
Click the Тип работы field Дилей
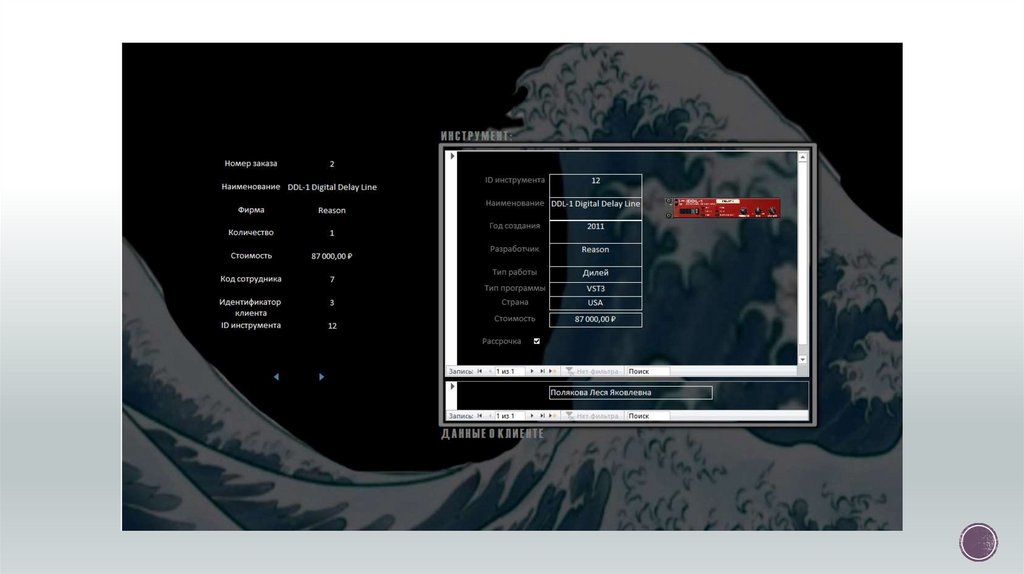596,273
